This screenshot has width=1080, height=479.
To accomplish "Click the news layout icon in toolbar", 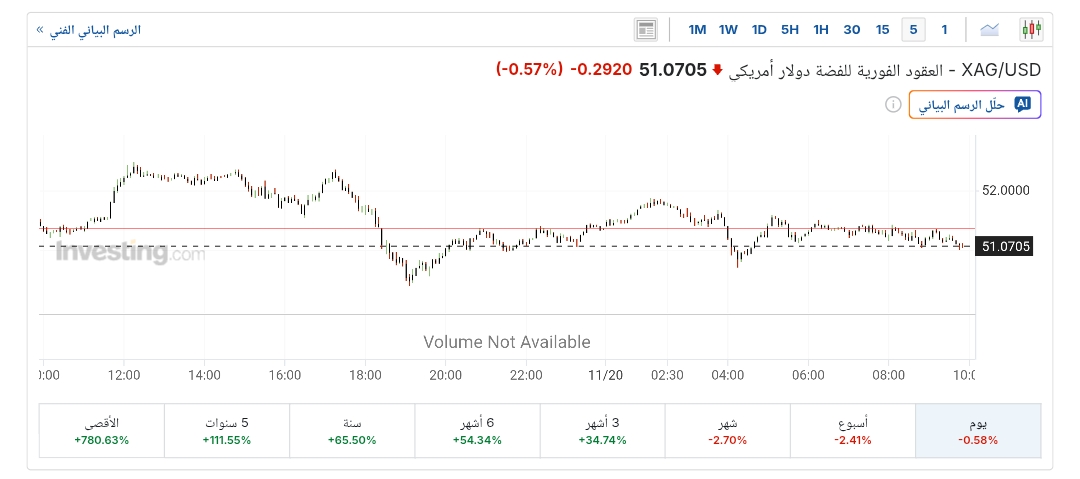I will [646, 29].
